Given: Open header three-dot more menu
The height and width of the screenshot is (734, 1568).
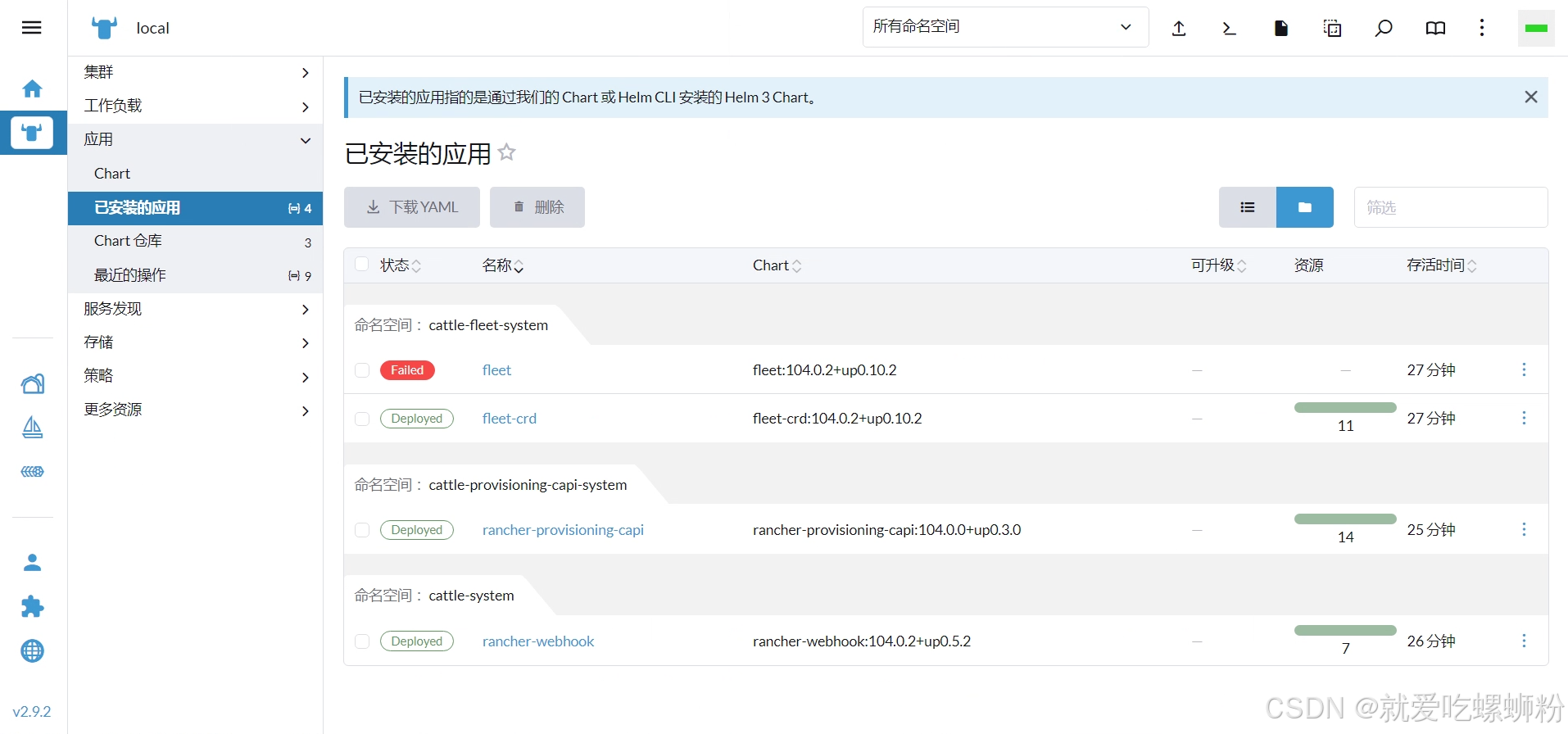Looking at the screenshot, I should click(x=1482, y=29).
